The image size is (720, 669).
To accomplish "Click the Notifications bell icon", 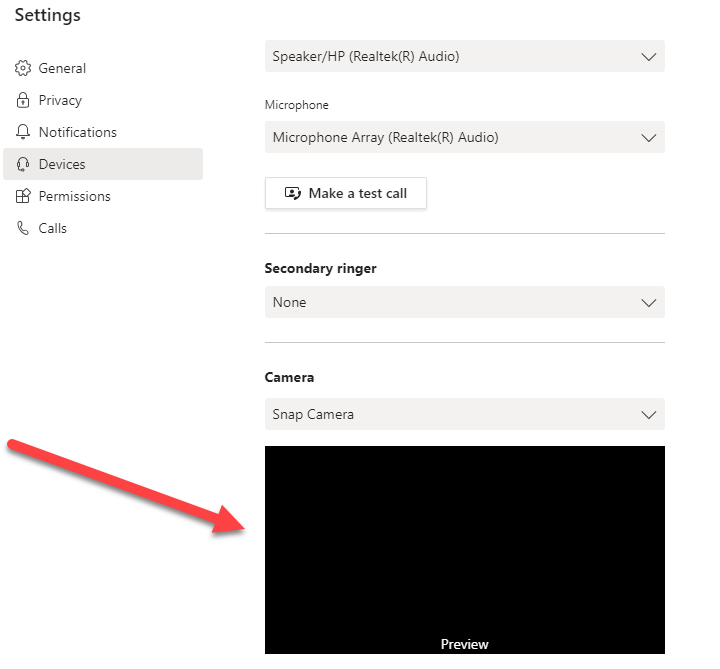I will pyautogui.click(x=22, y=132).
